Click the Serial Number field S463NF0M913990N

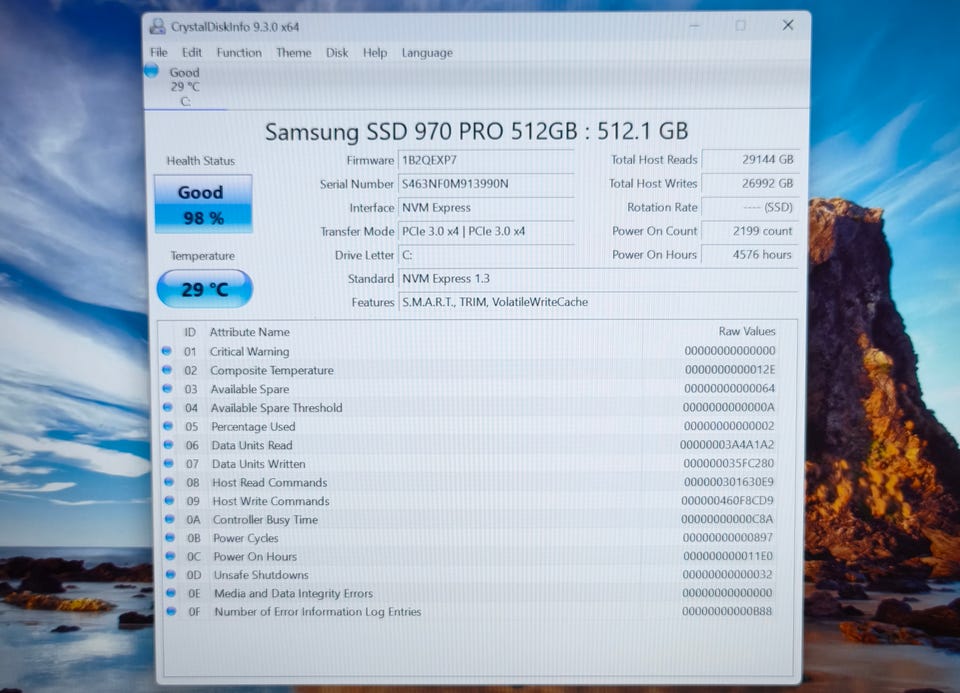pos(486,184)
